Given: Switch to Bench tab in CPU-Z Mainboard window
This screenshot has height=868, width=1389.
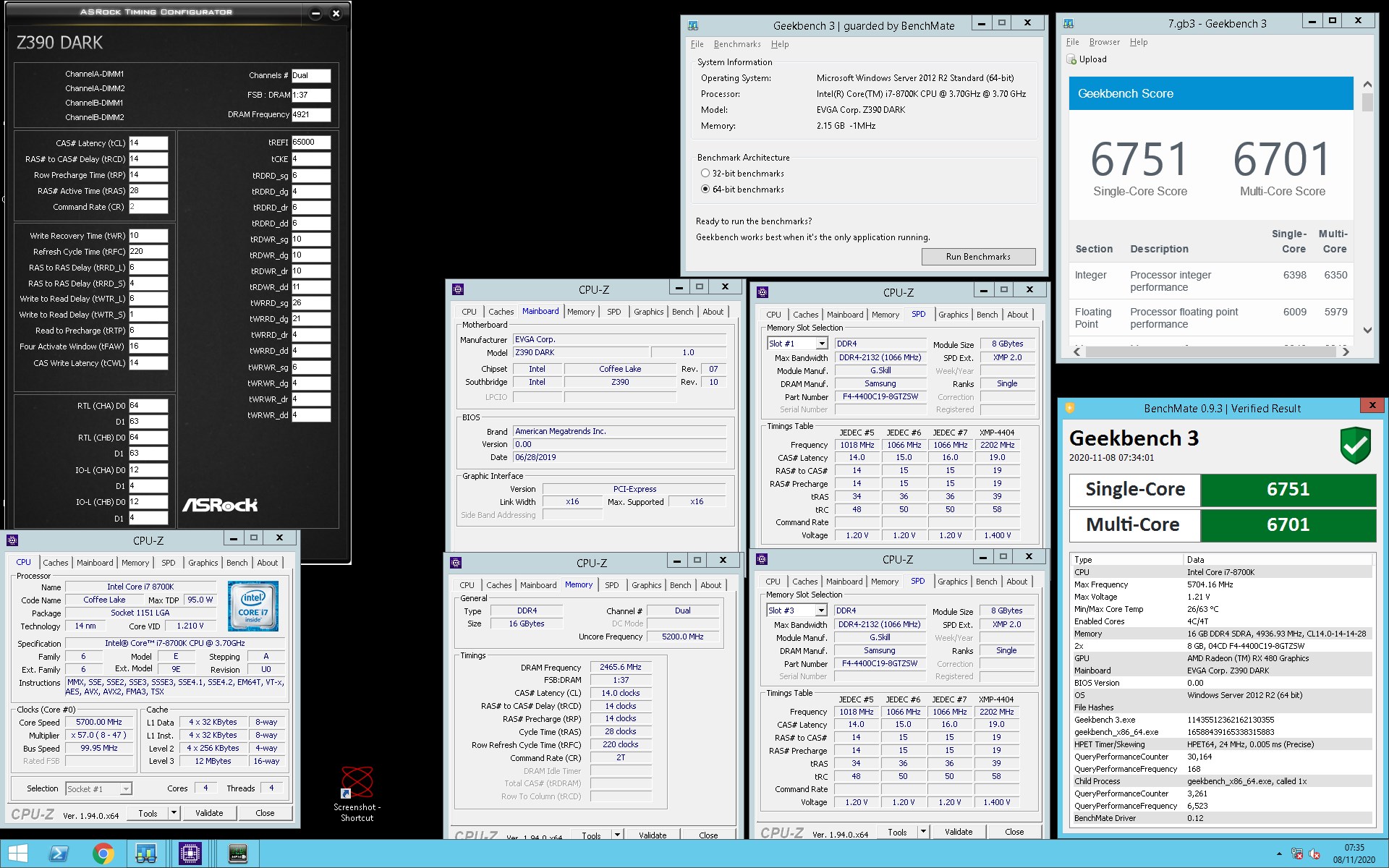Looking at the screenshot, I should point(682,312).
